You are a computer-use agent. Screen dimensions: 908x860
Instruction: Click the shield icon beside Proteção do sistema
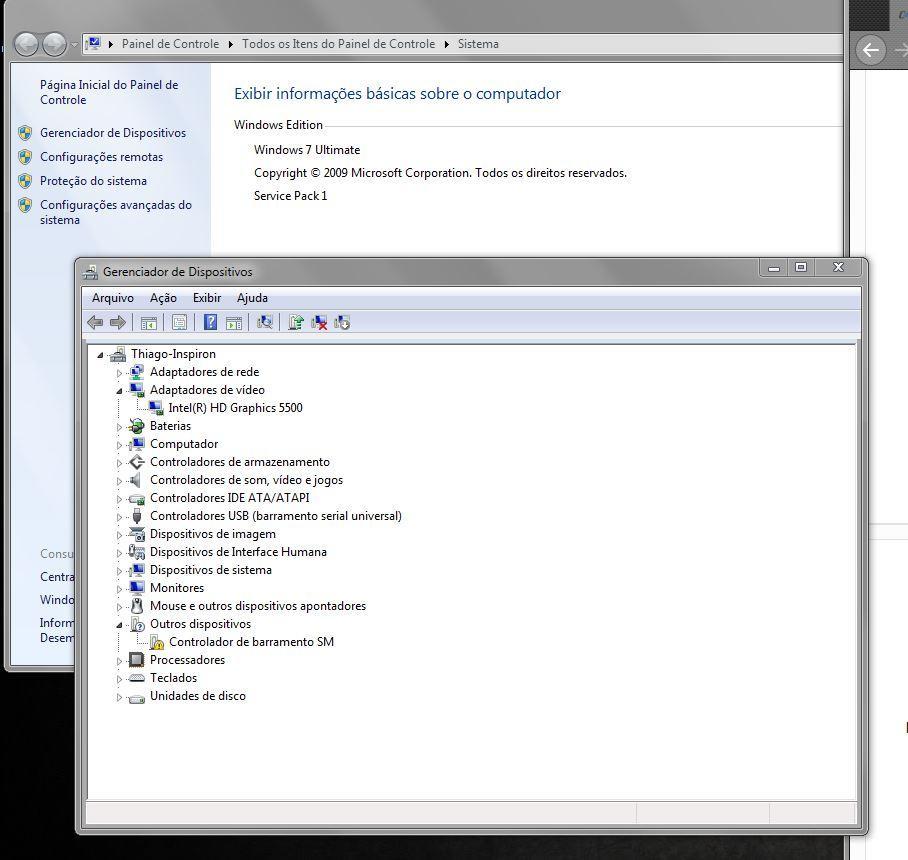coord(25,181)
